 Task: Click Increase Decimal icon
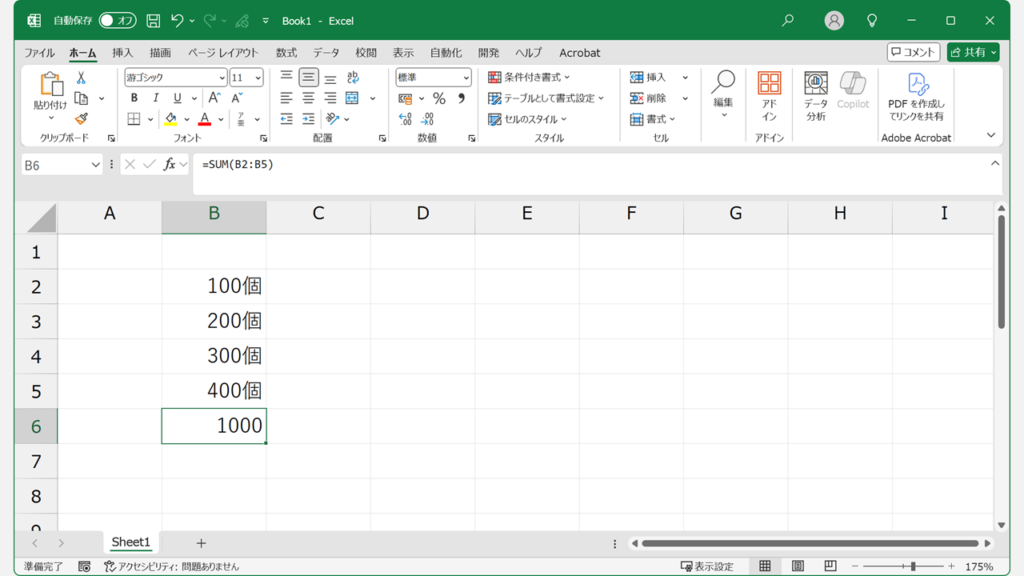[x=406, y=119]
